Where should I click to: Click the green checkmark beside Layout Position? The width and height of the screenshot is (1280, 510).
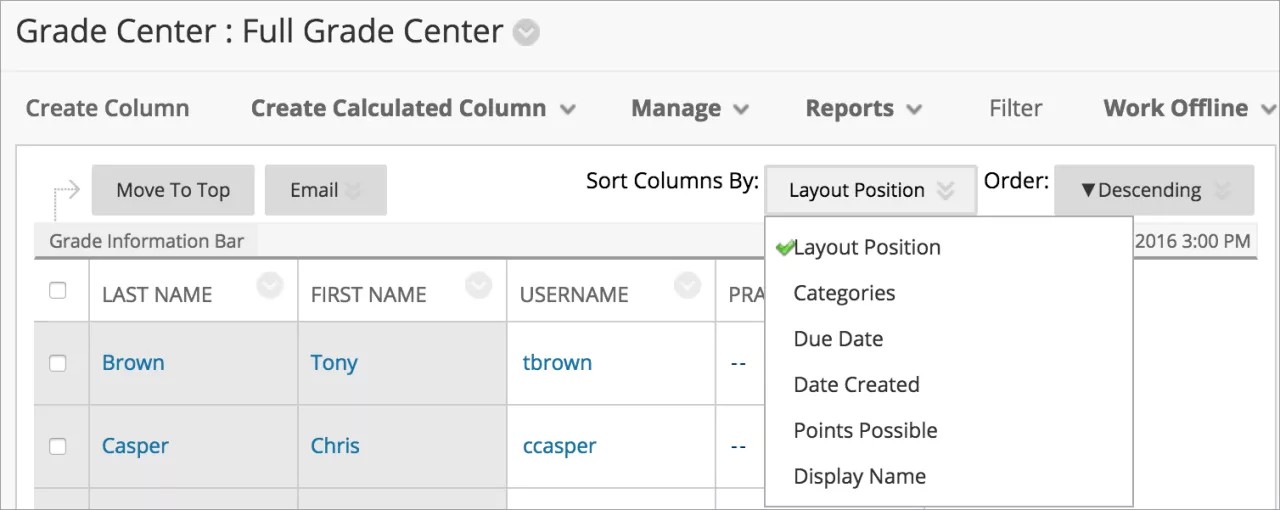click(784, 248)
